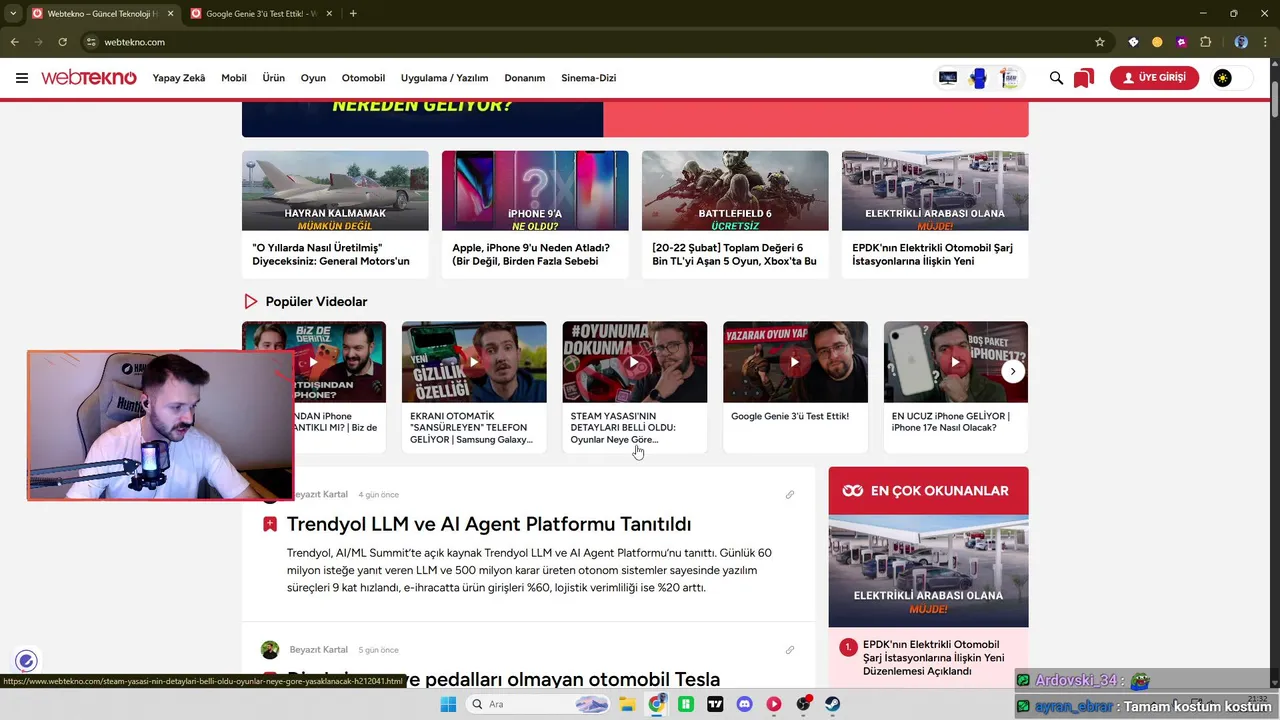
Task: Open the Oyun category
Action: coord(313,78)
